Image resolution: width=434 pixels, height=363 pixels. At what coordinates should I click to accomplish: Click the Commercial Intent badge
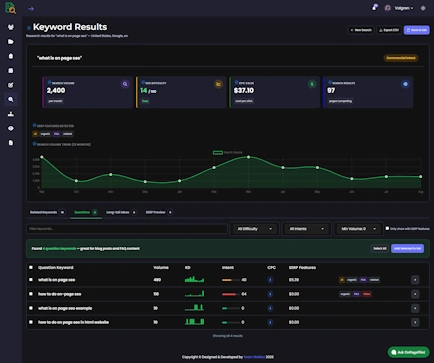(x=401, y=58)
